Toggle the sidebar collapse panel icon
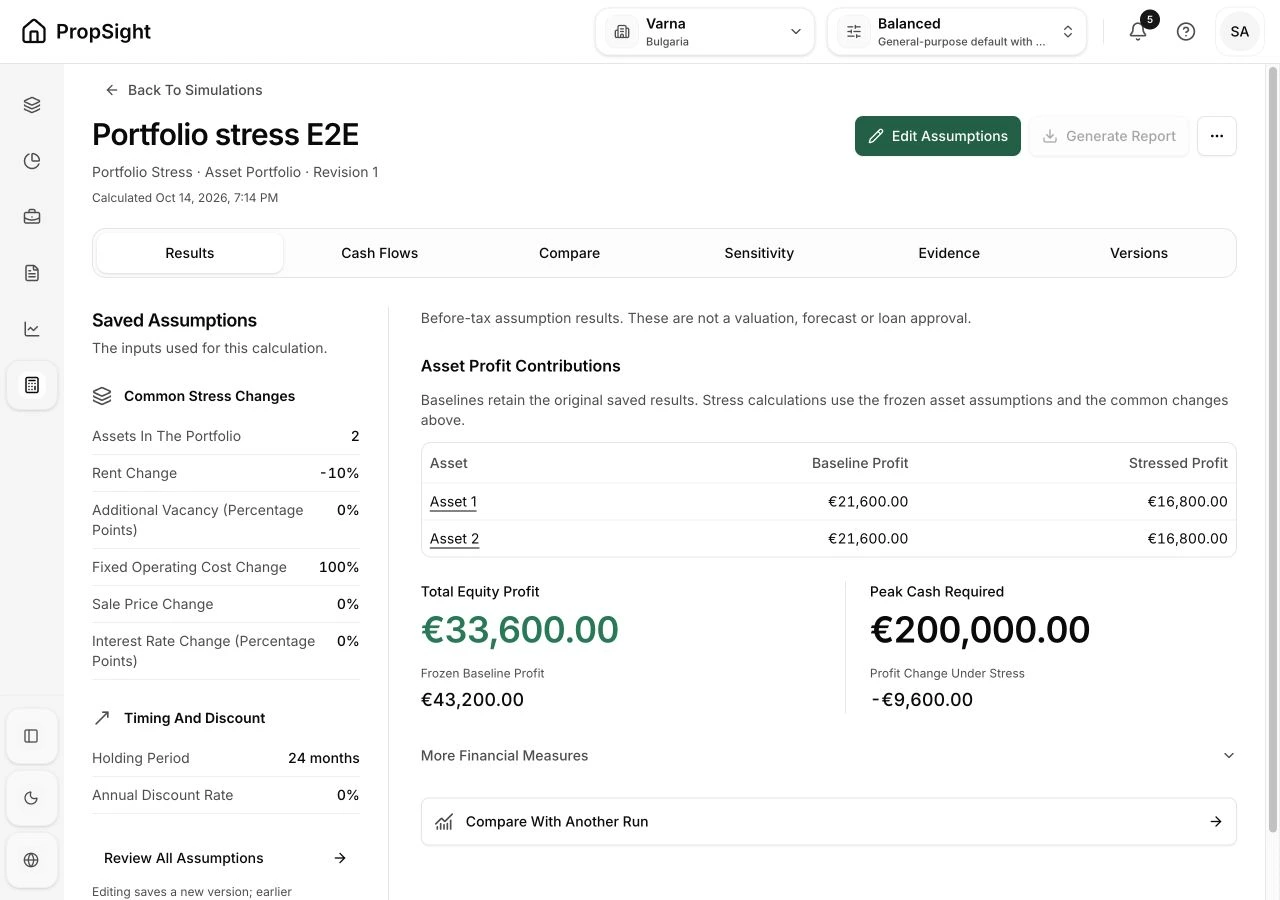 click(x=31, y=736)
